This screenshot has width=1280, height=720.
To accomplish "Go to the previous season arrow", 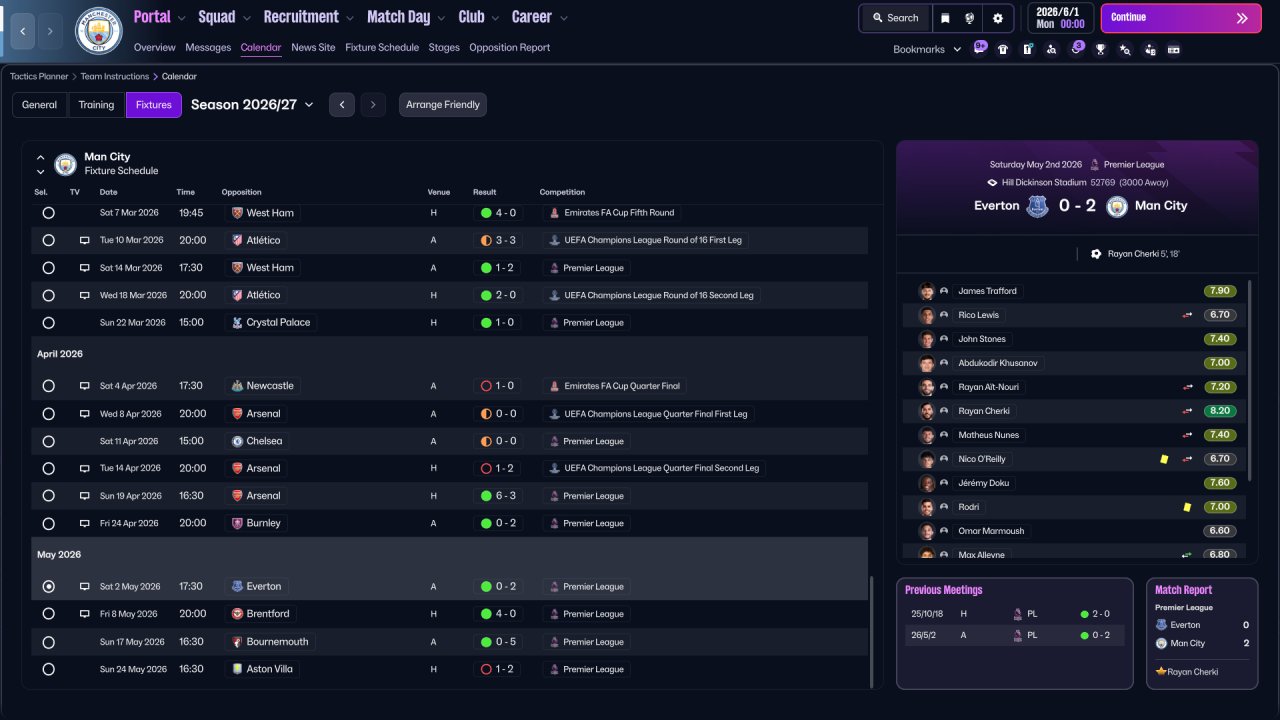I will click(342, 105).
